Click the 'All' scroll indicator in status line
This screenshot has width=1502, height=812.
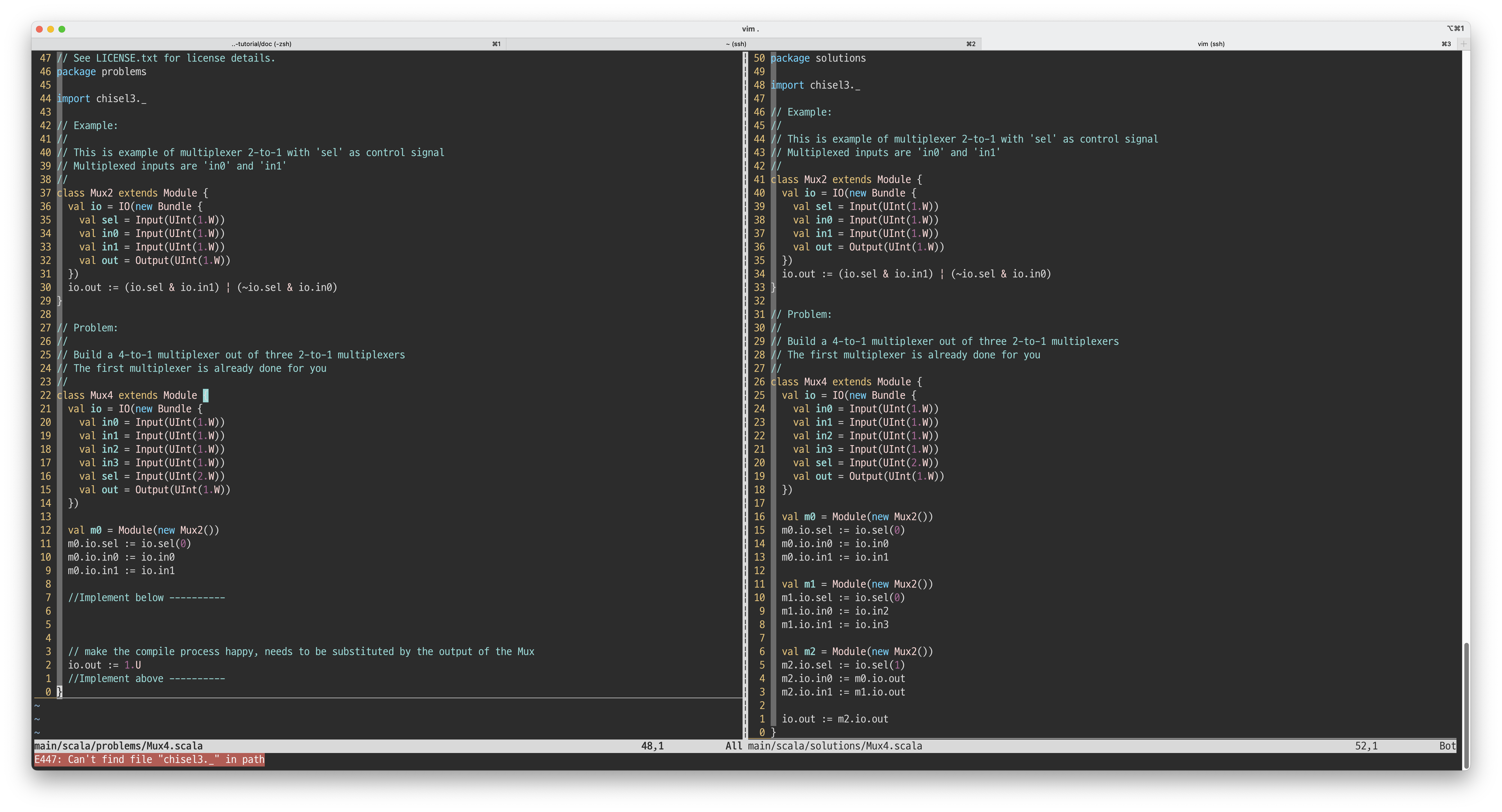point(734,746)
